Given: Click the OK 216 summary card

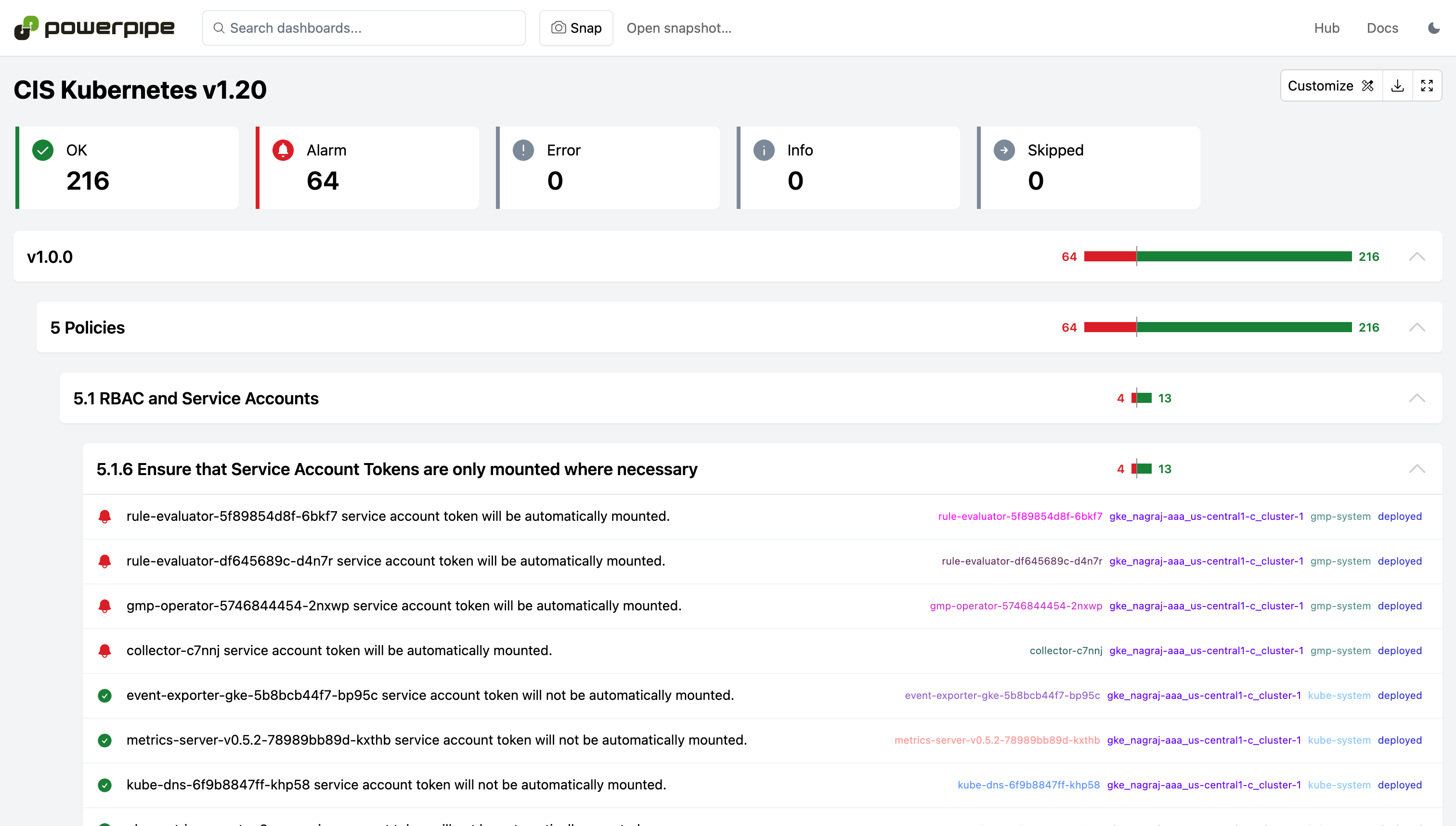Looking at the screenshot, I should [127, 168].
